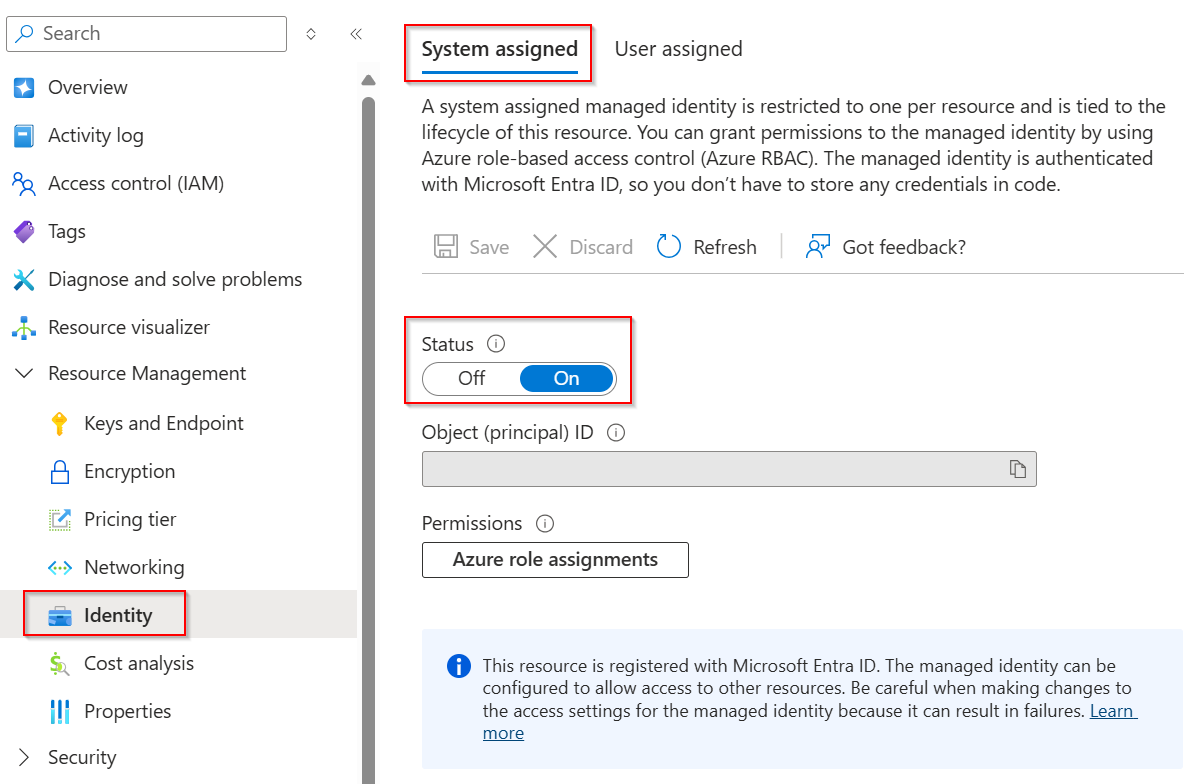Click the Access control (IAM) people icon

tap(24, 184)
